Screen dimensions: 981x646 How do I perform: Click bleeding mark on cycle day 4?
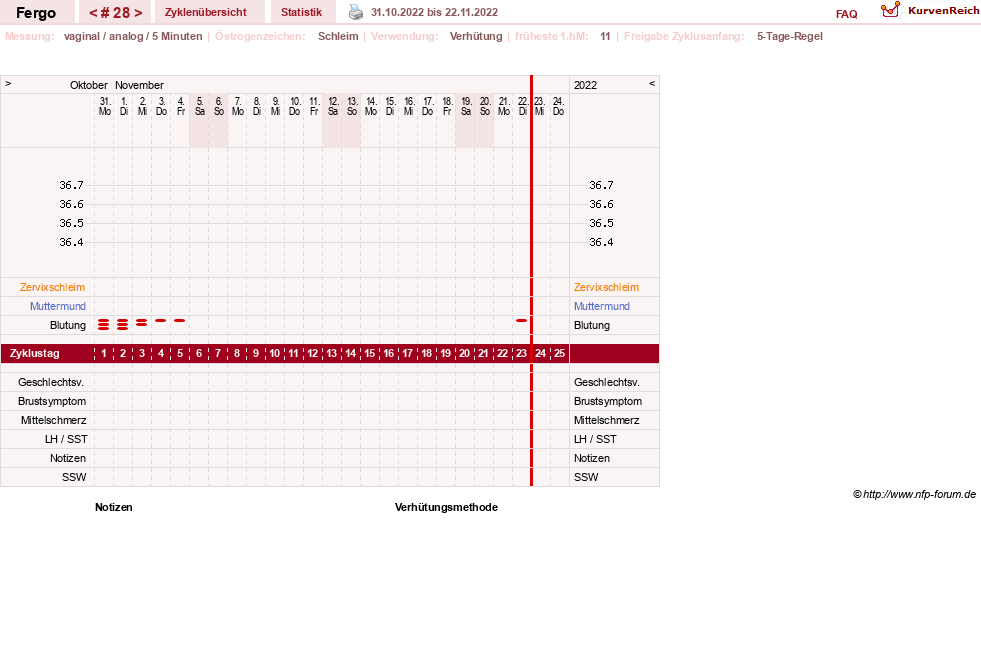[161, 320]
